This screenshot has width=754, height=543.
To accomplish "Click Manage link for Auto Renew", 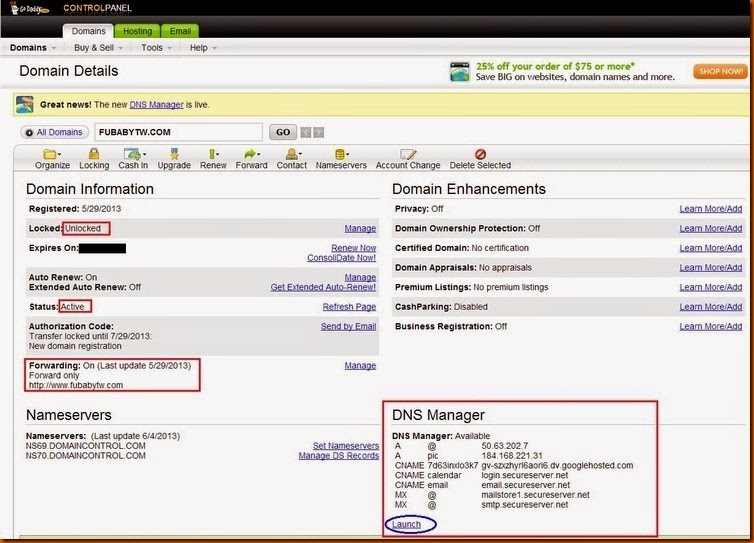I will coord(360,278).
